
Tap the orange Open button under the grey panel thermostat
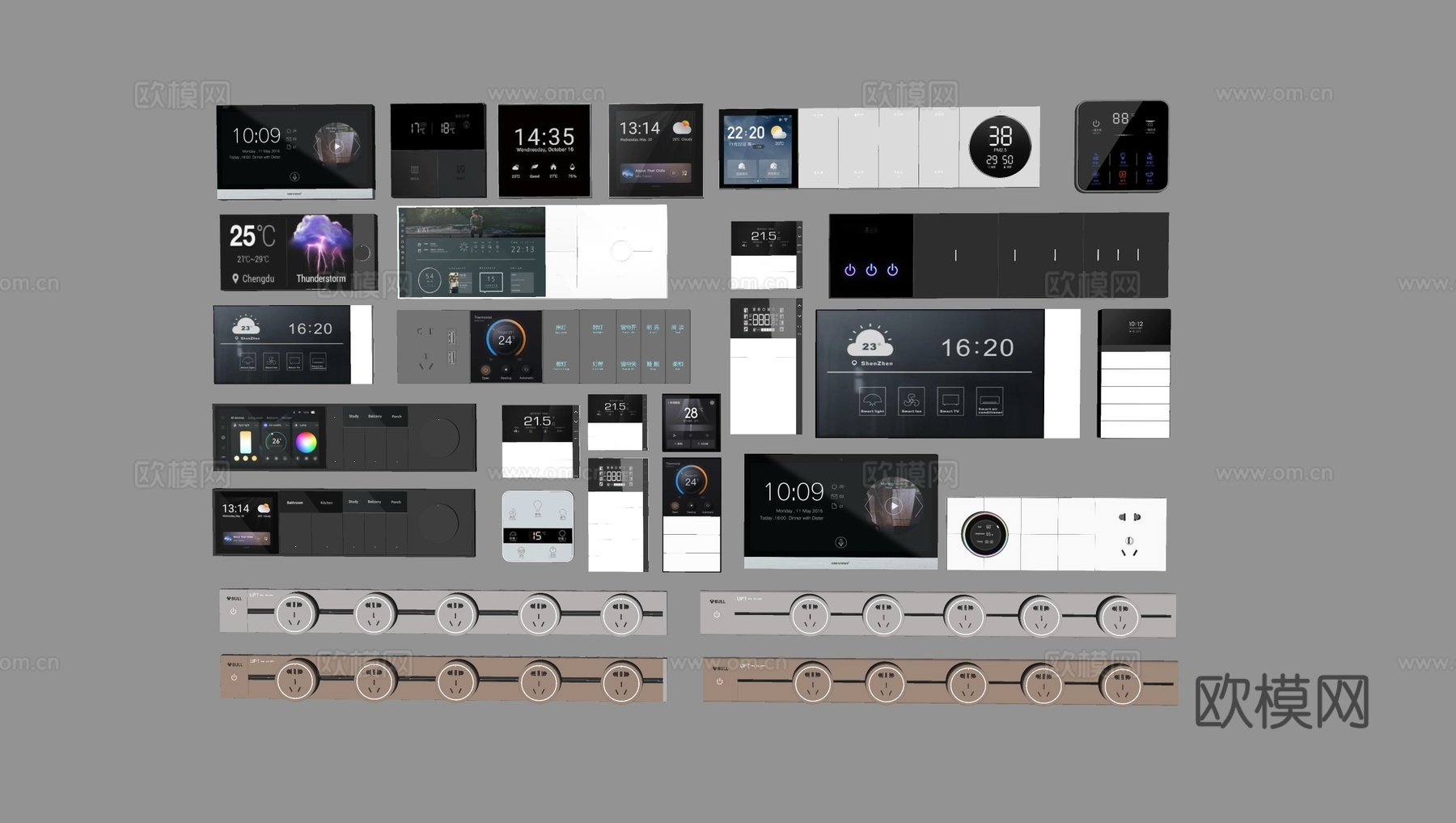tap(485, 370)
